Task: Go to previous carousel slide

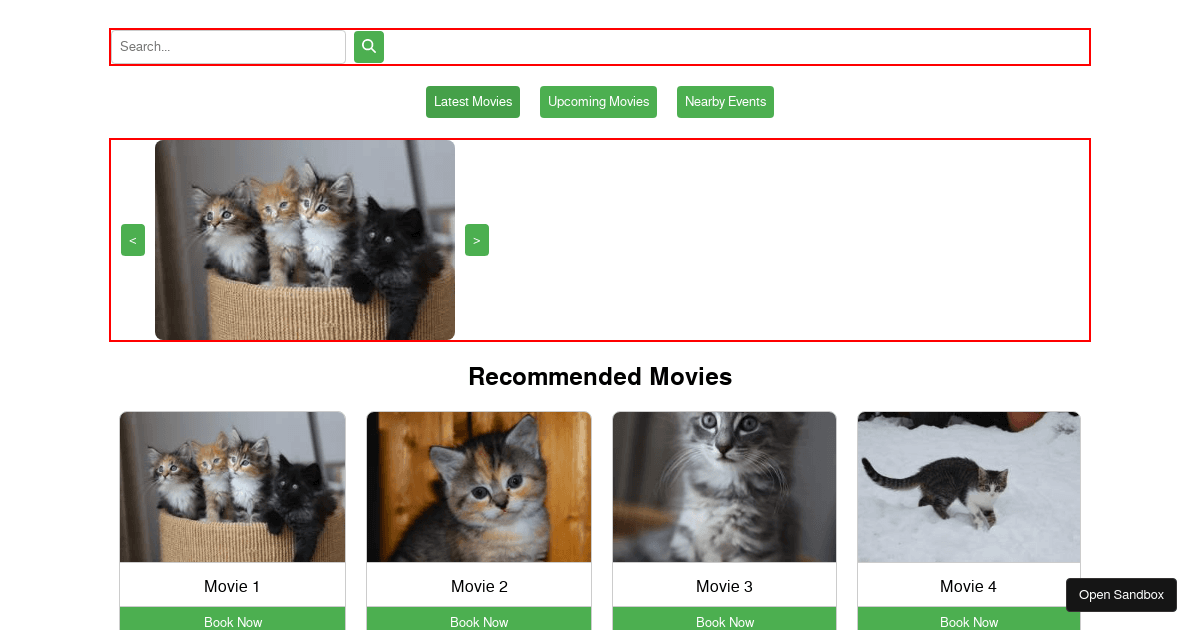Action: (x=133, y=240)
